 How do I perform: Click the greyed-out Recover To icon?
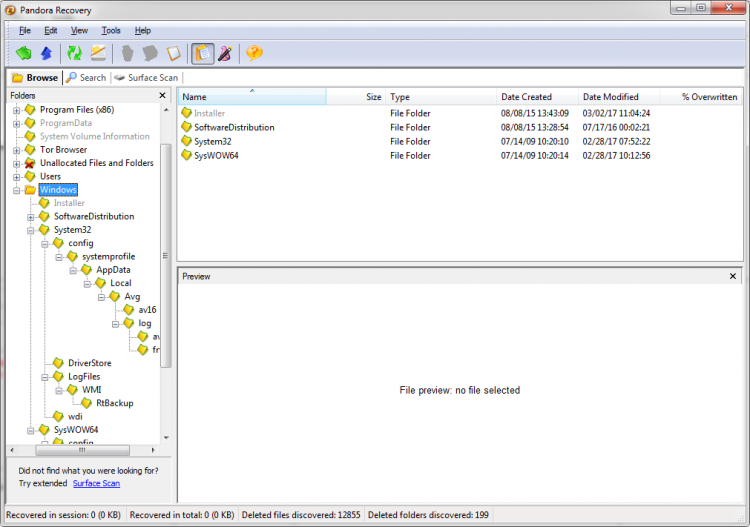point(150,53)
